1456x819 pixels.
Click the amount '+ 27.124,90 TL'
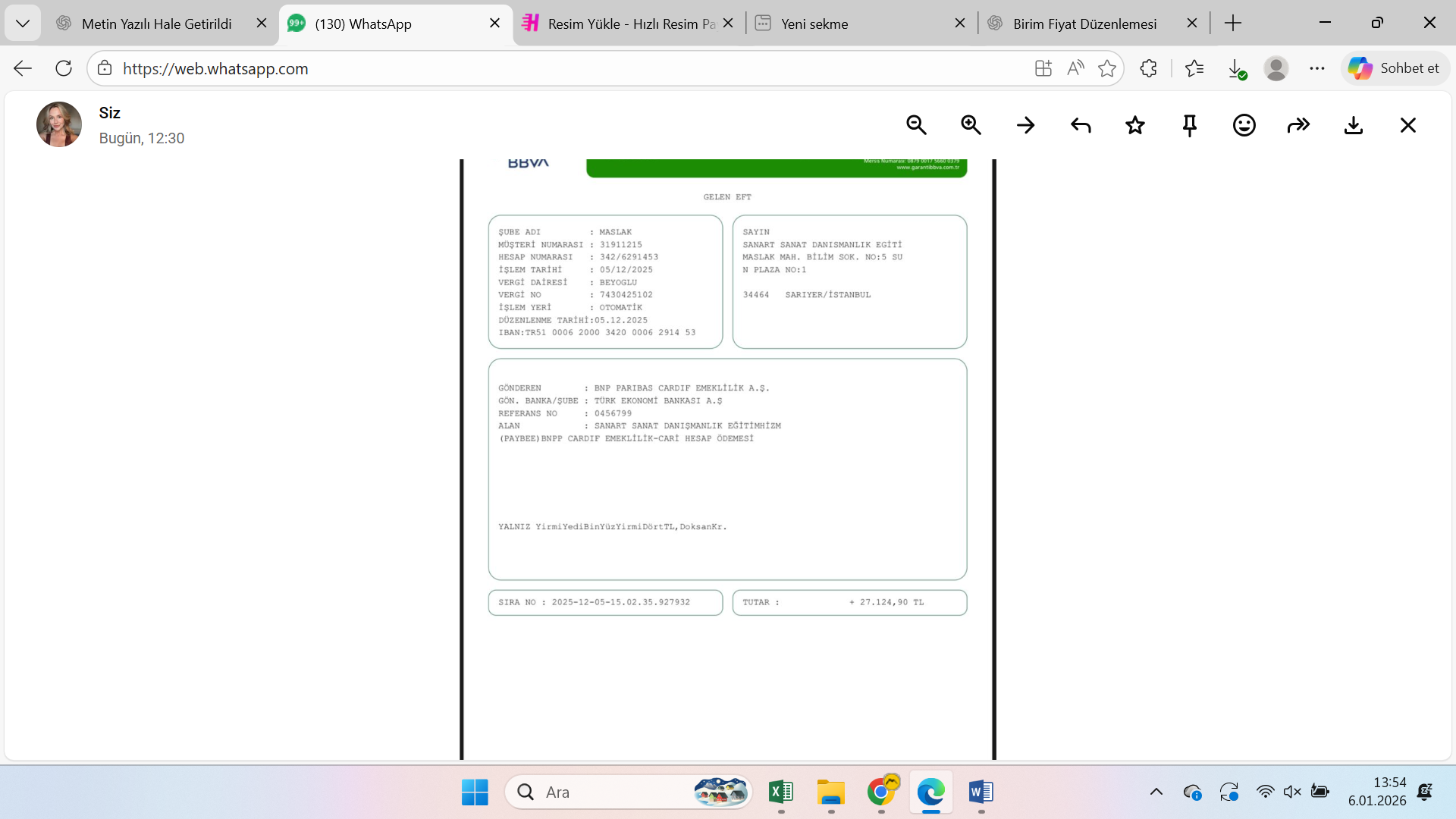(886, 602)
